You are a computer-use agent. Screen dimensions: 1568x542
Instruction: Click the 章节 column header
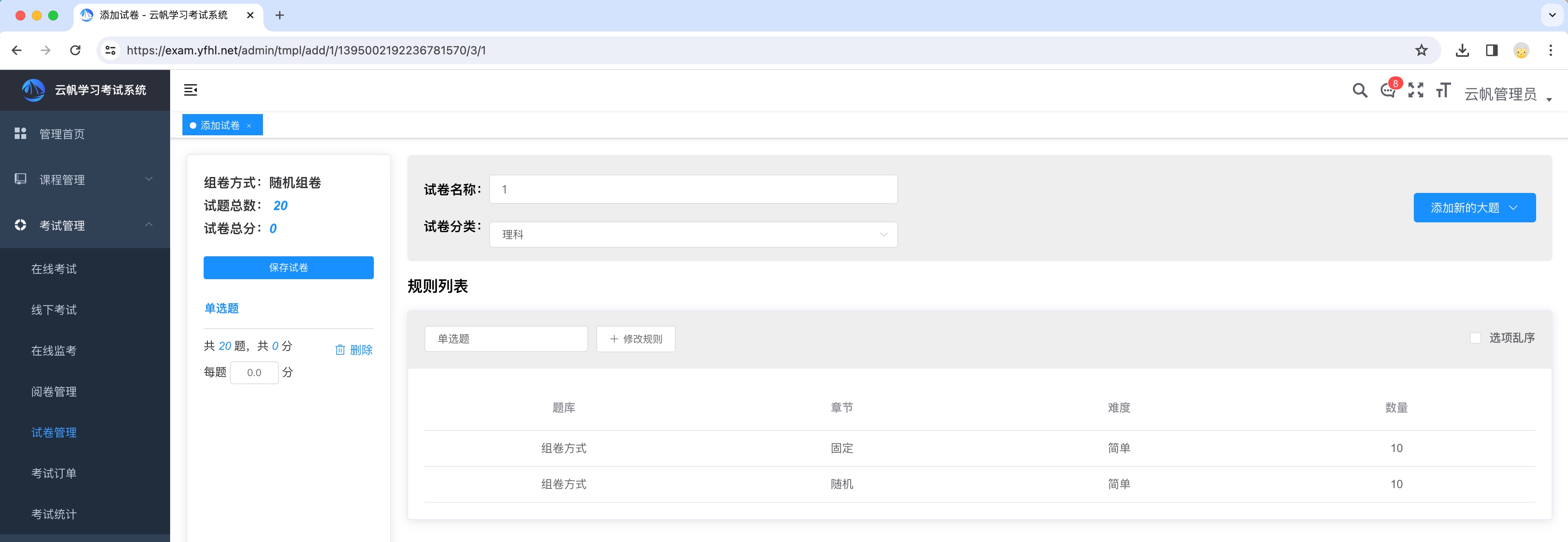(x=842, y=408)
